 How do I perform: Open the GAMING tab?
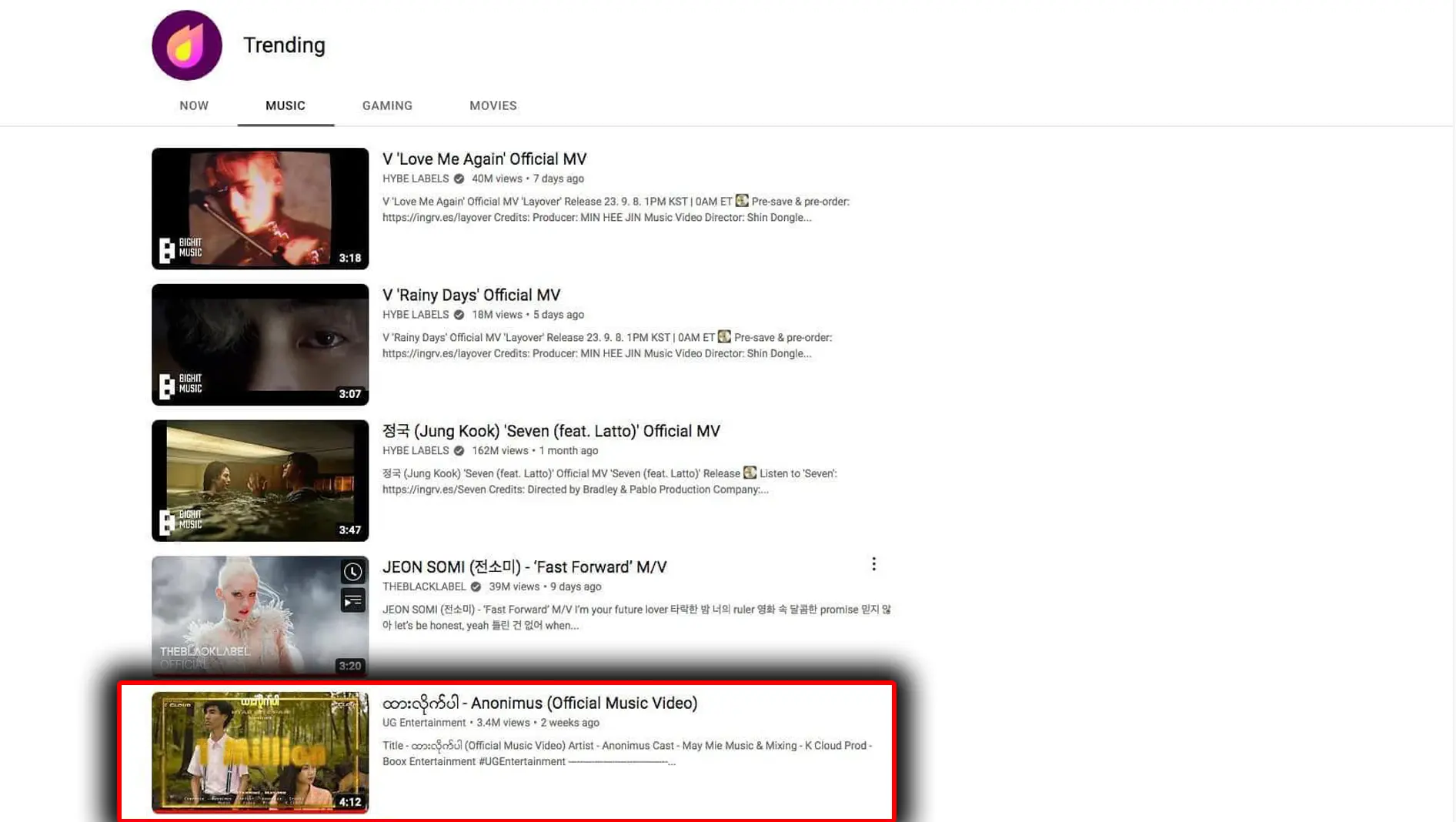387,105
